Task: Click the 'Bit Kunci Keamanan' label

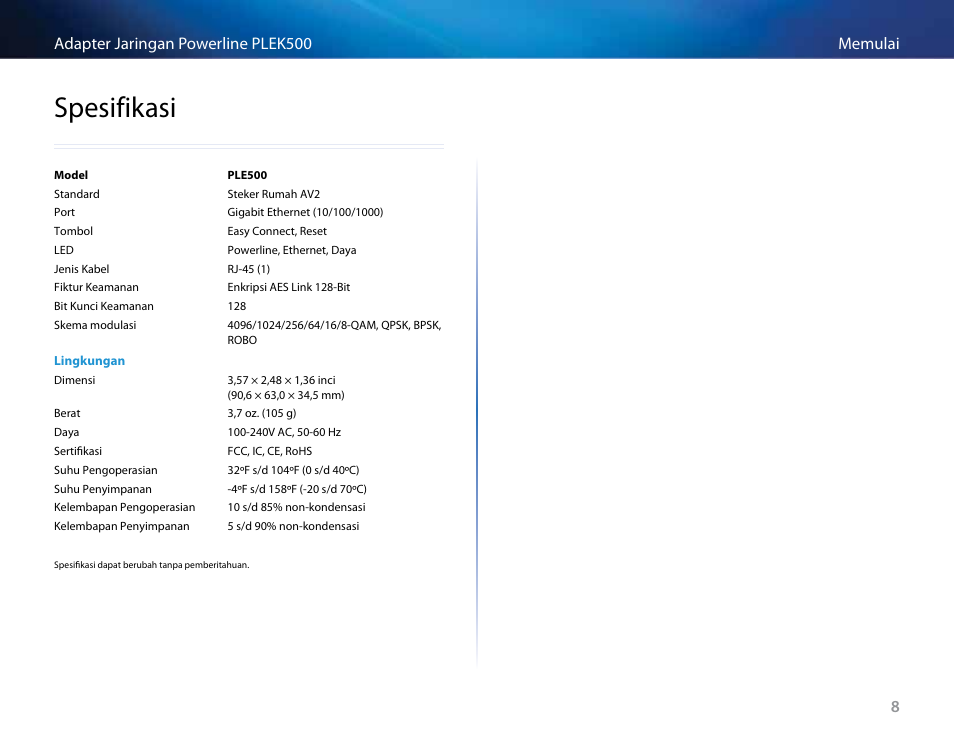Action: [103, 306]
